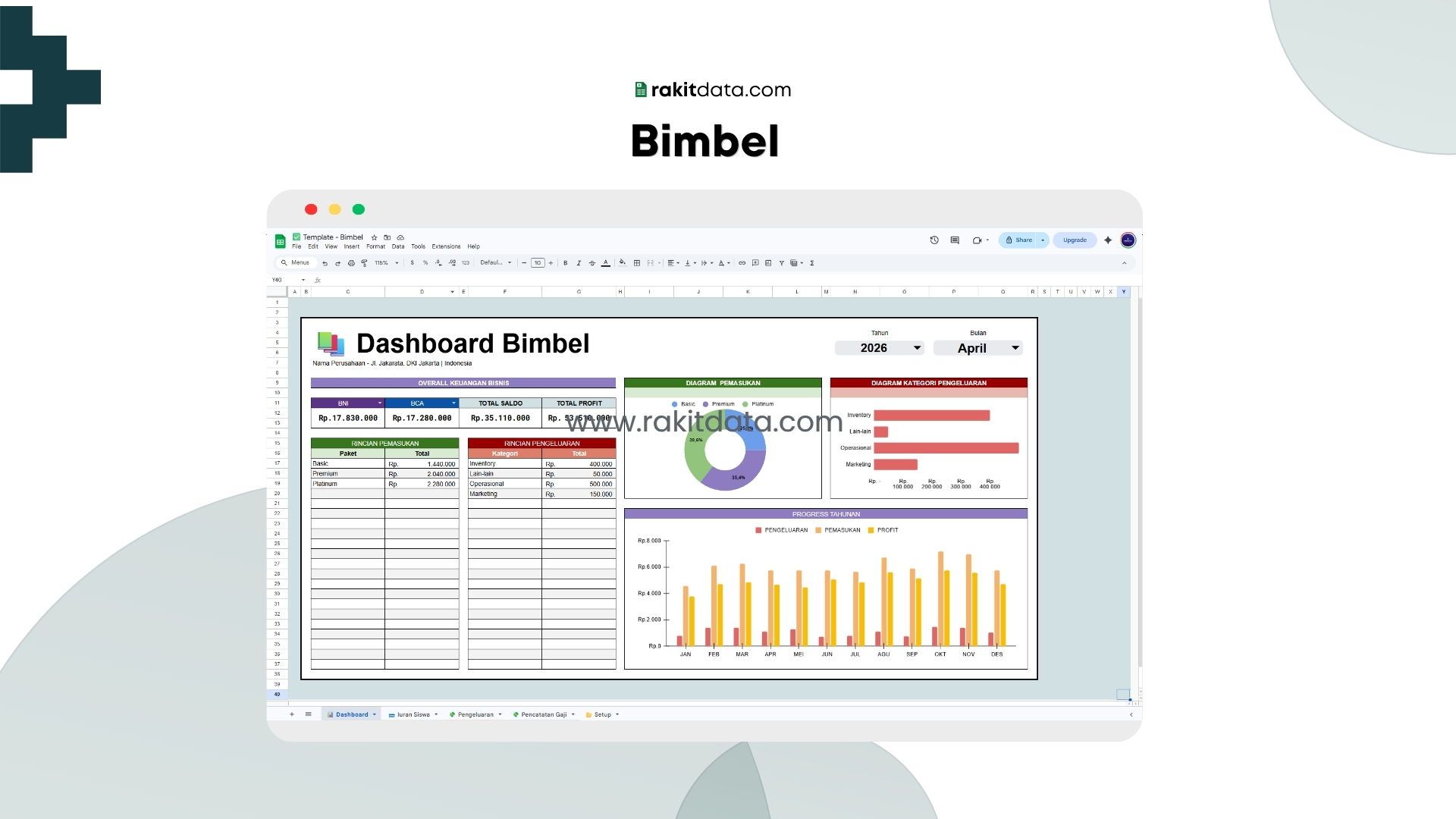The height and width of the screenshot is (819, 1456).
Task: Open text rotation dropdown
Action: [724, 262]
